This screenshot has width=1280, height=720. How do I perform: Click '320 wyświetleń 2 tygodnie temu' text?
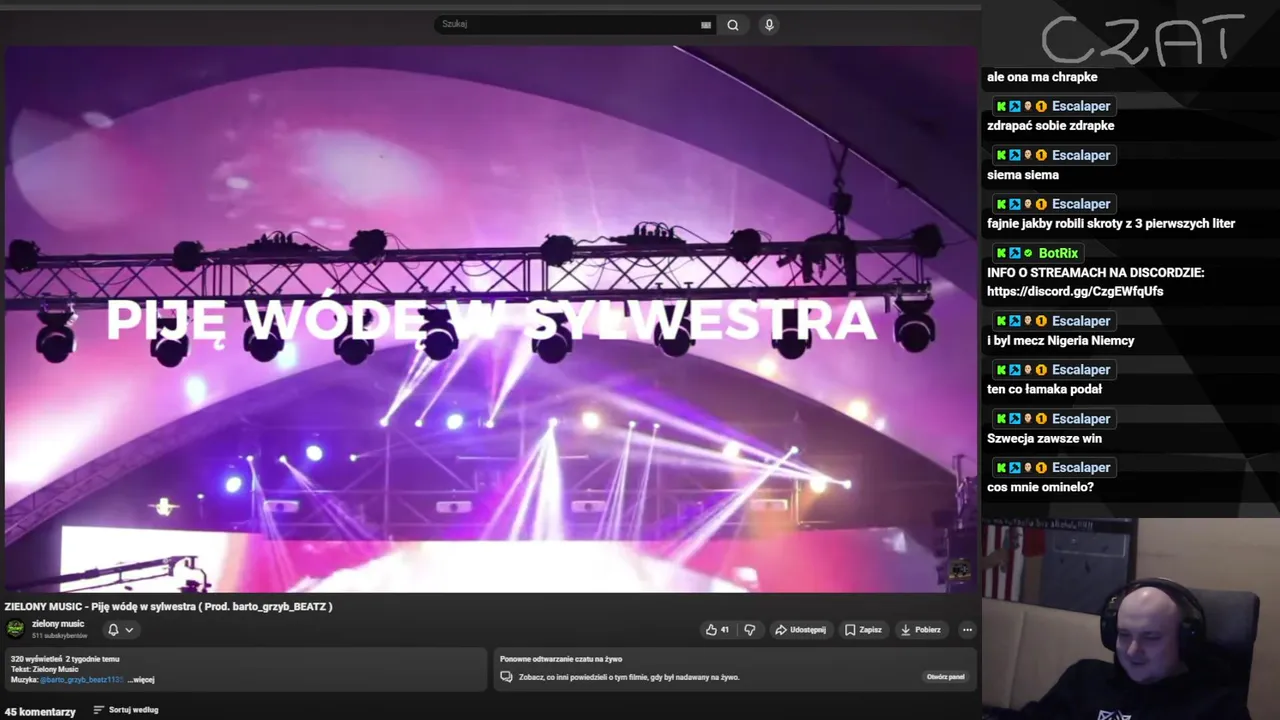click(65, 659)
